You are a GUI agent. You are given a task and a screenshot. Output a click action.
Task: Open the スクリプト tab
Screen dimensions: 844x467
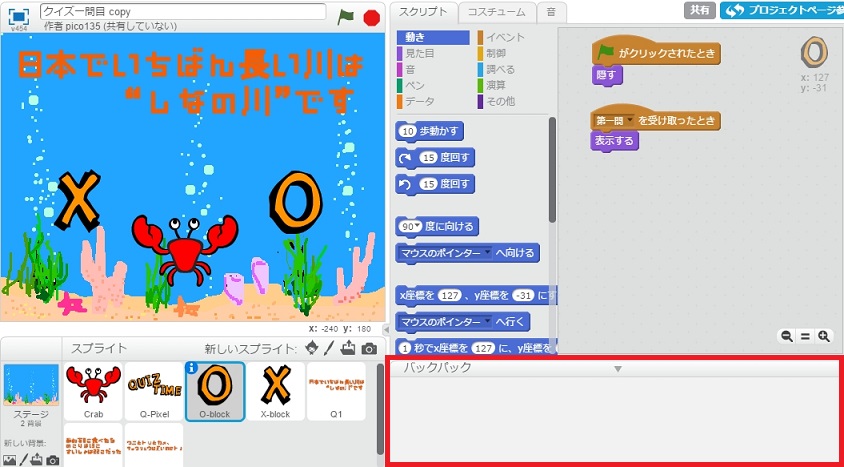click(423, 12)
